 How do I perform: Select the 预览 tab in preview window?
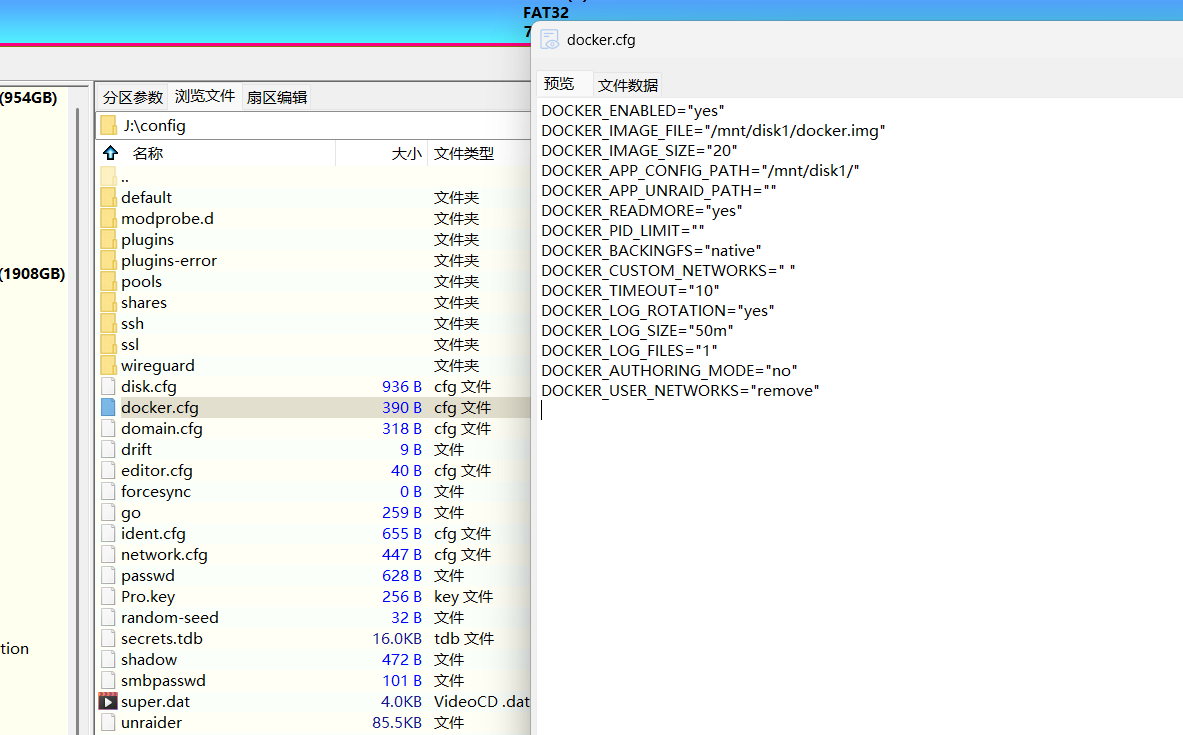pyautogui.click(x=559, y=84)
